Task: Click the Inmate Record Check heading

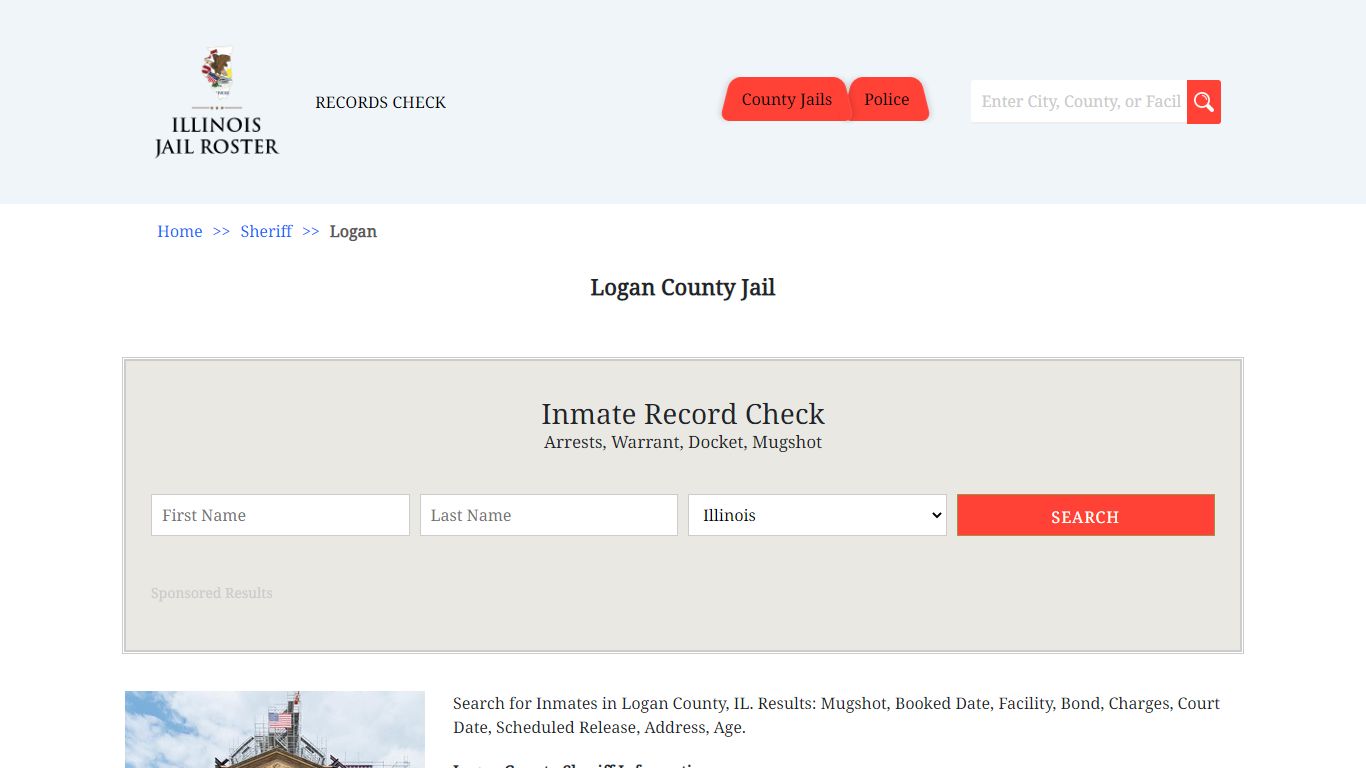Action: [683, 414]
